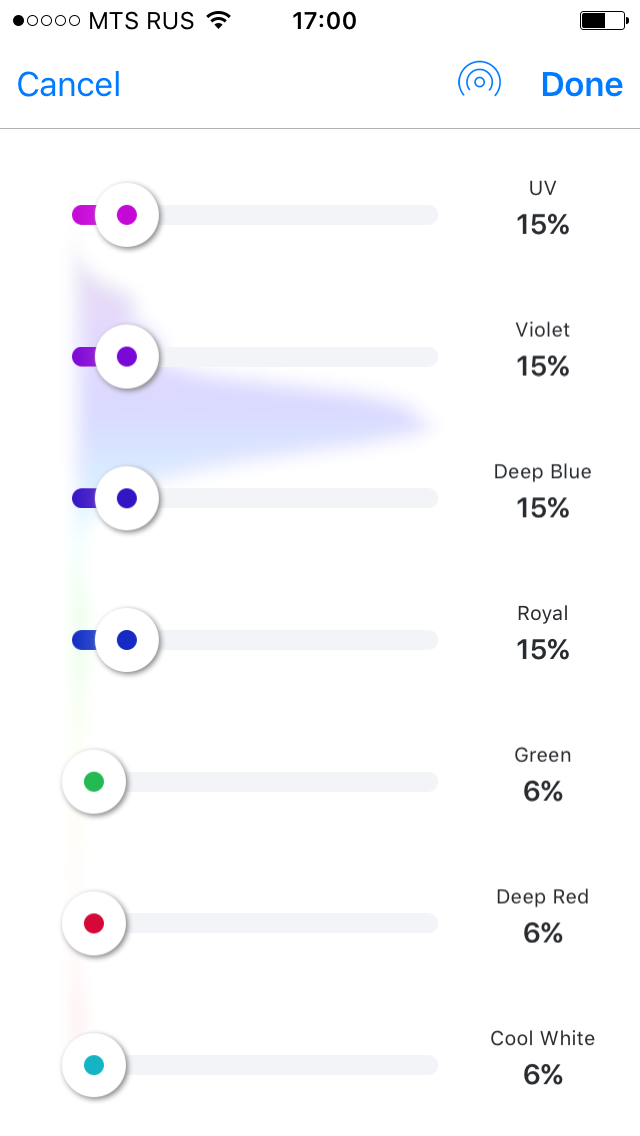
Task: Tap the 17:00 clock in status bar
Action: click(x=324, y=20)
